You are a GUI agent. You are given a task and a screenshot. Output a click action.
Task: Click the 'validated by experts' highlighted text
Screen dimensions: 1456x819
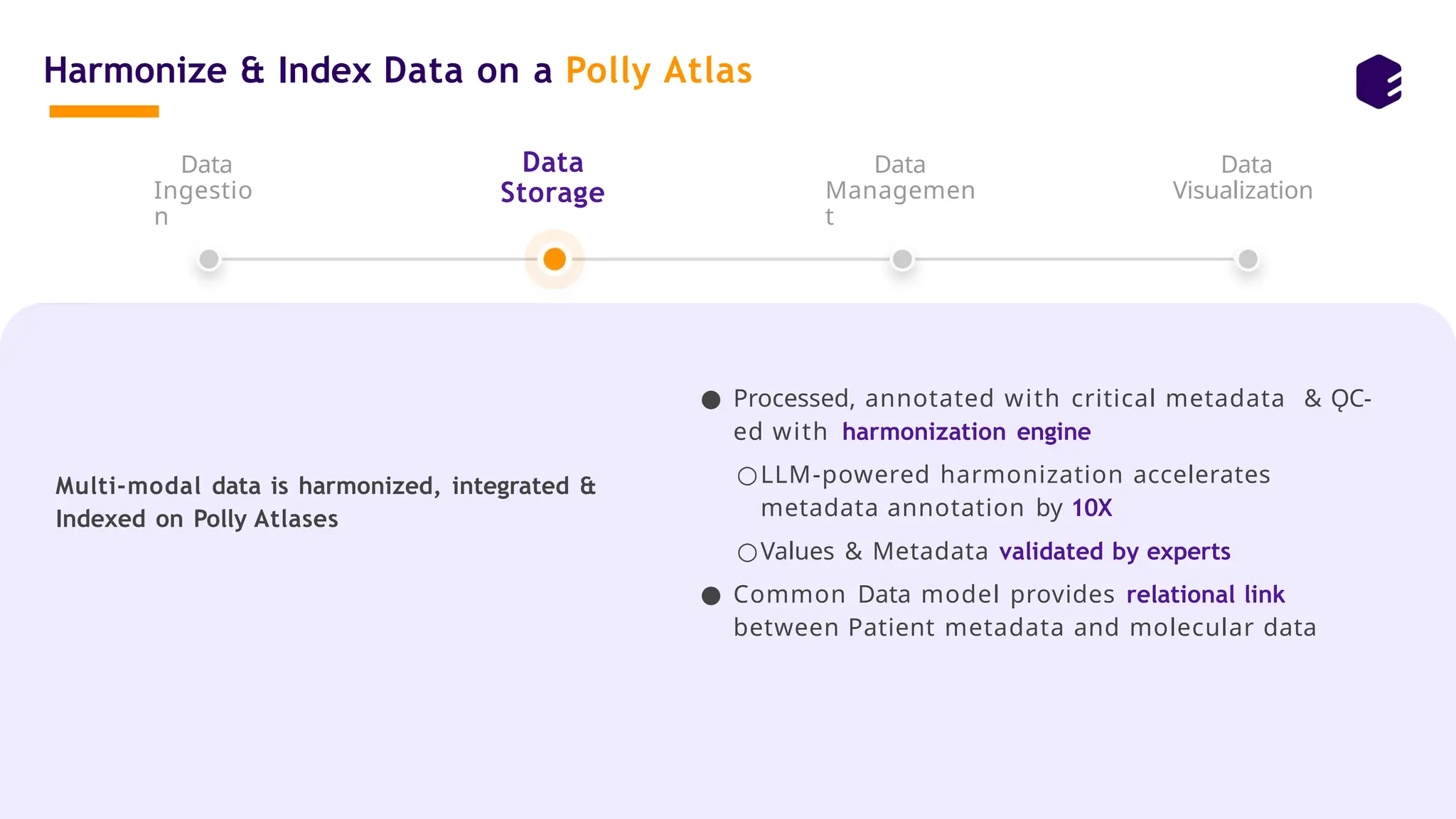click(x=1114, y=552)
